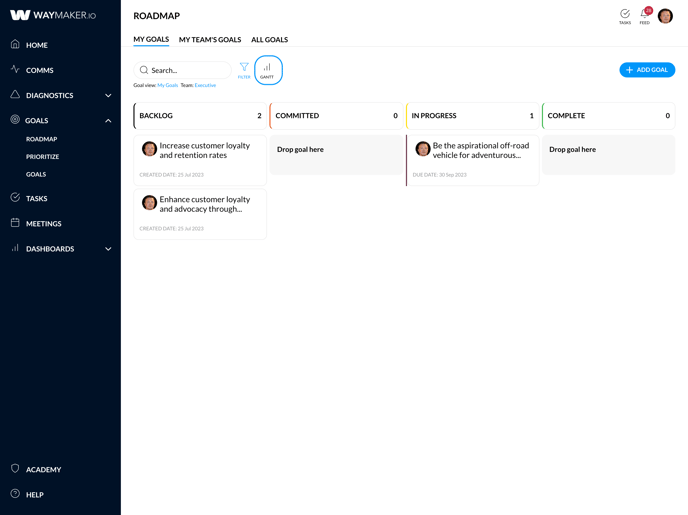This screenshot has width=688, height=515.
Task: Open the Feed notifications bell
Action: point(645,16)
